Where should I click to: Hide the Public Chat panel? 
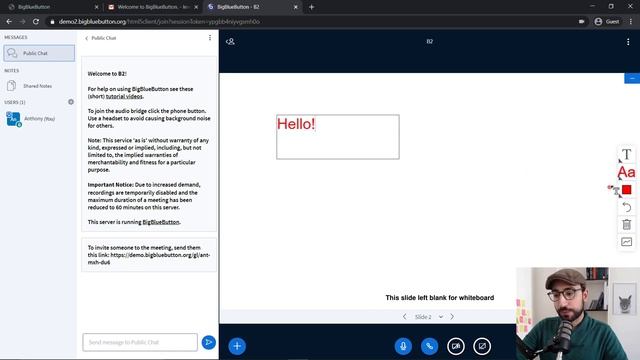coord(100,38)
